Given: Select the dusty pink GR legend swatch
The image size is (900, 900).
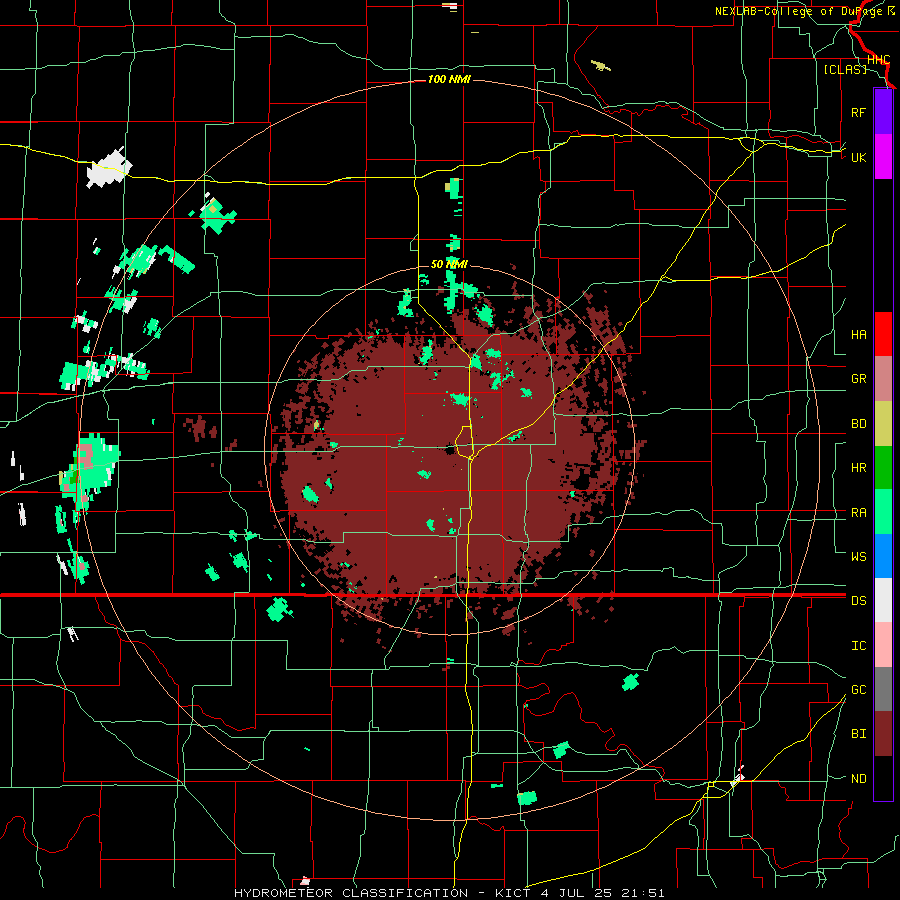Looking at the screenshot, I should 883,379.
